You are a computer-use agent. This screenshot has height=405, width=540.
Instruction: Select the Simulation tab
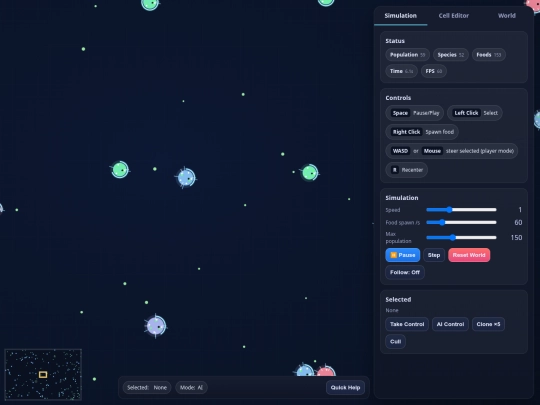point(401,15)
